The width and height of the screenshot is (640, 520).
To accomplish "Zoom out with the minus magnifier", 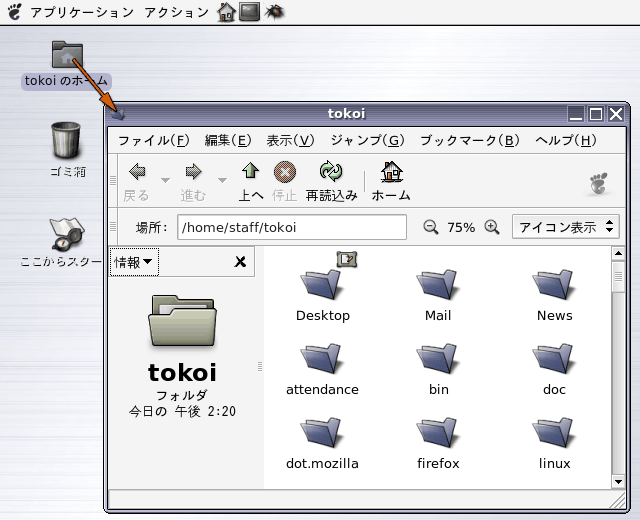I will pos(431,227).
